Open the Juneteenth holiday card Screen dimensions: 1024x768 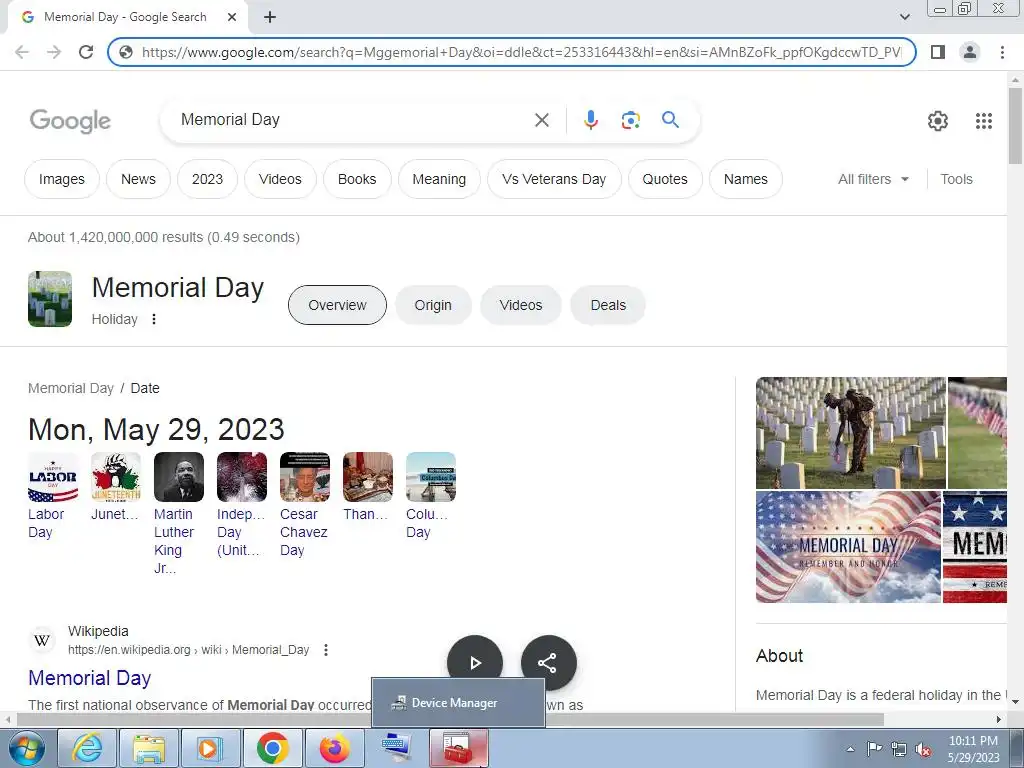point(116,487)
